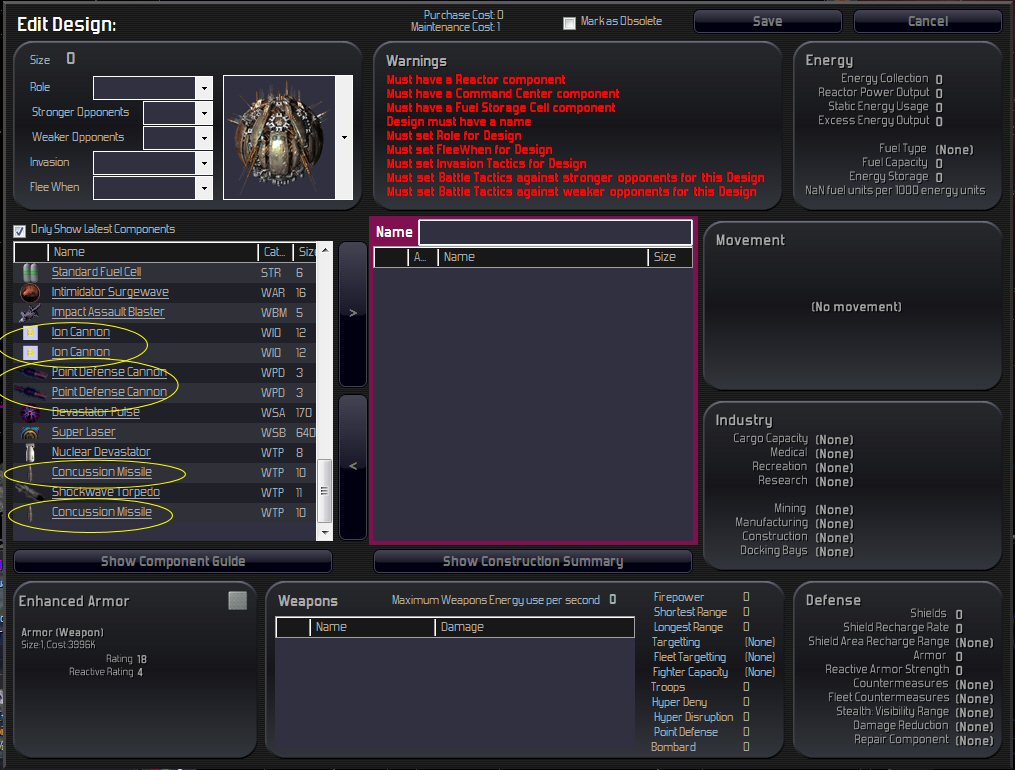1015x770 pixels.
Task: Click the Shockwave Torpedo icon
Action: coord(30,492)
